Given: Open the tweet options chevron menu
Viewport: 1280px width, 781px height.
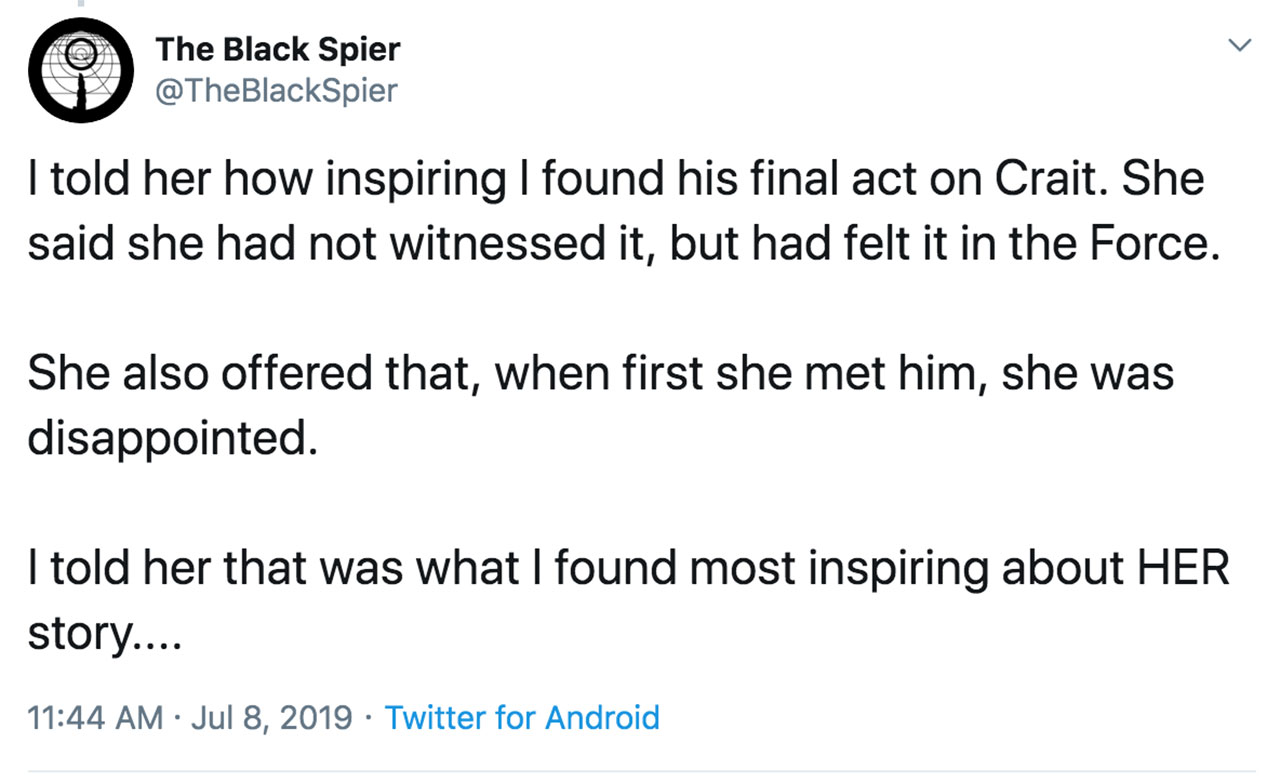Looking at the screenshot, I should (1240, 45).
